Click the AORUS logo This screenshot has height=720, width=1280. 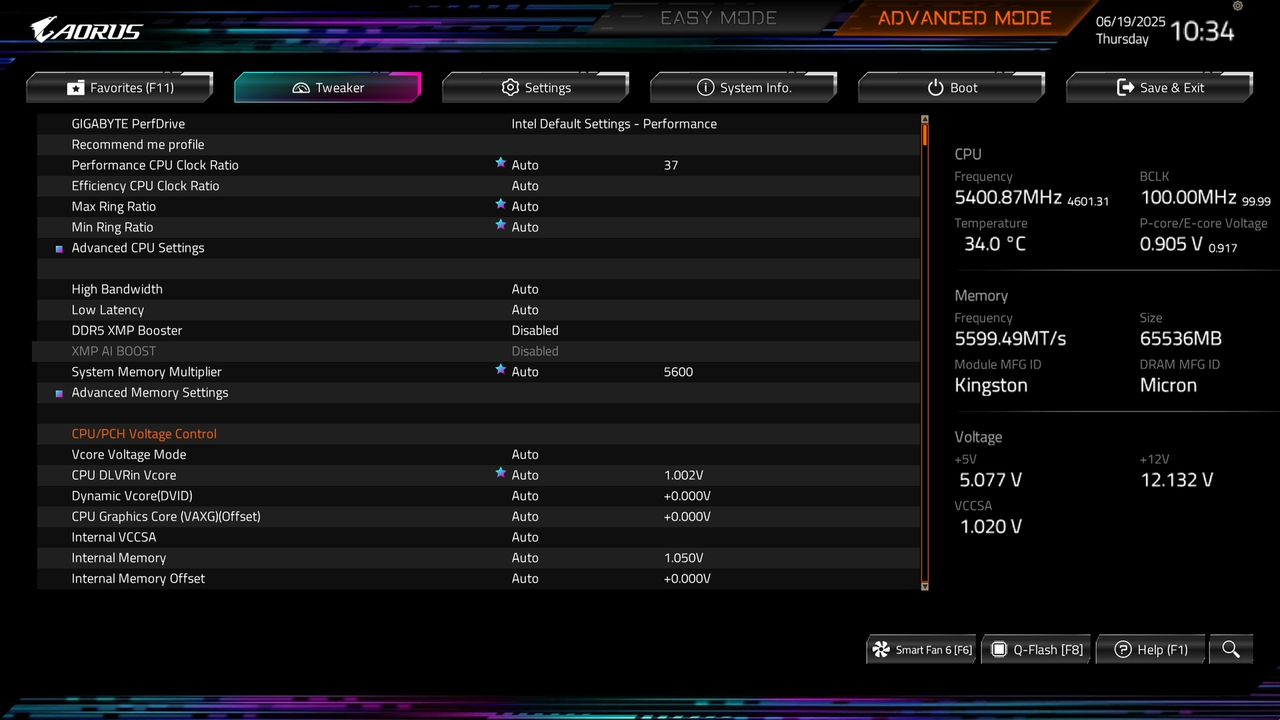[x=86, y=30]
